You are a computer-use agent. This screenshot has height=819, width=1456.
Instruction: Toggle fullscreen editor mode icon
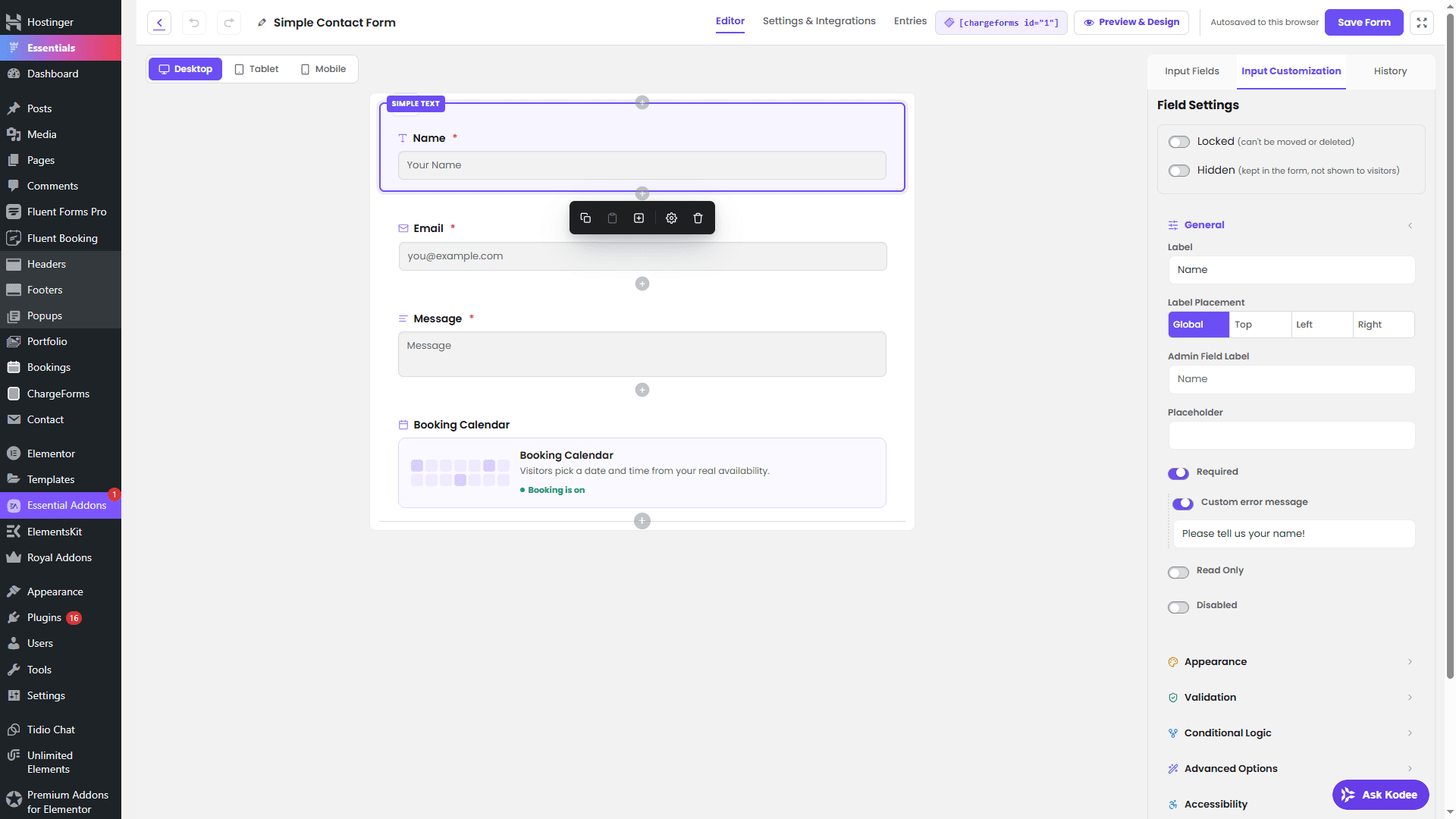click(x=1422, y=23)
